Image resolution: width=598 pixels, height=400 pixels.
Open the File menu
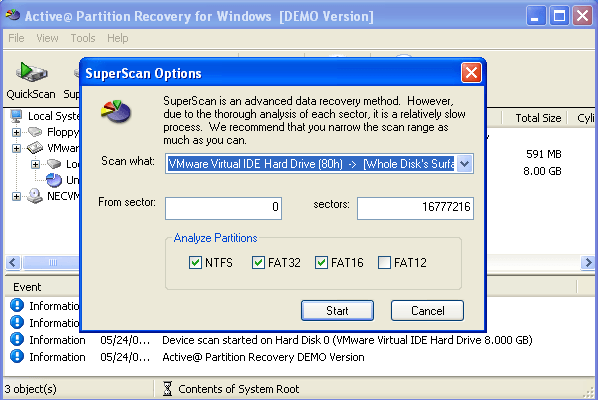[x=16, y=38]
